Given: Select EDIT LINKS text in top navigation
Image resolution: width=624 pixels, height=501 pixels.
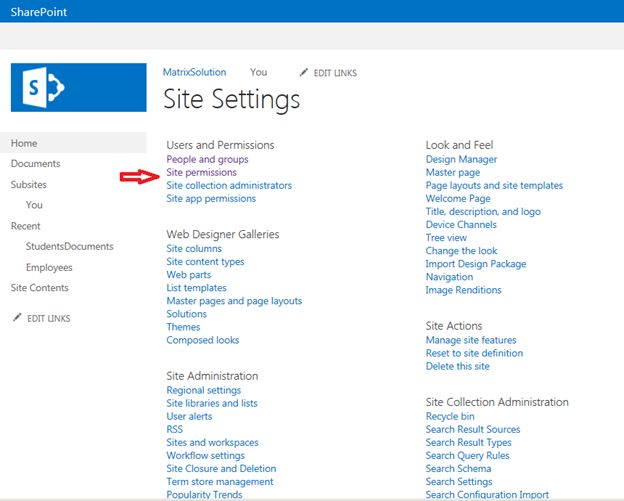Looking at the screenshot, I should click(335, 73).
